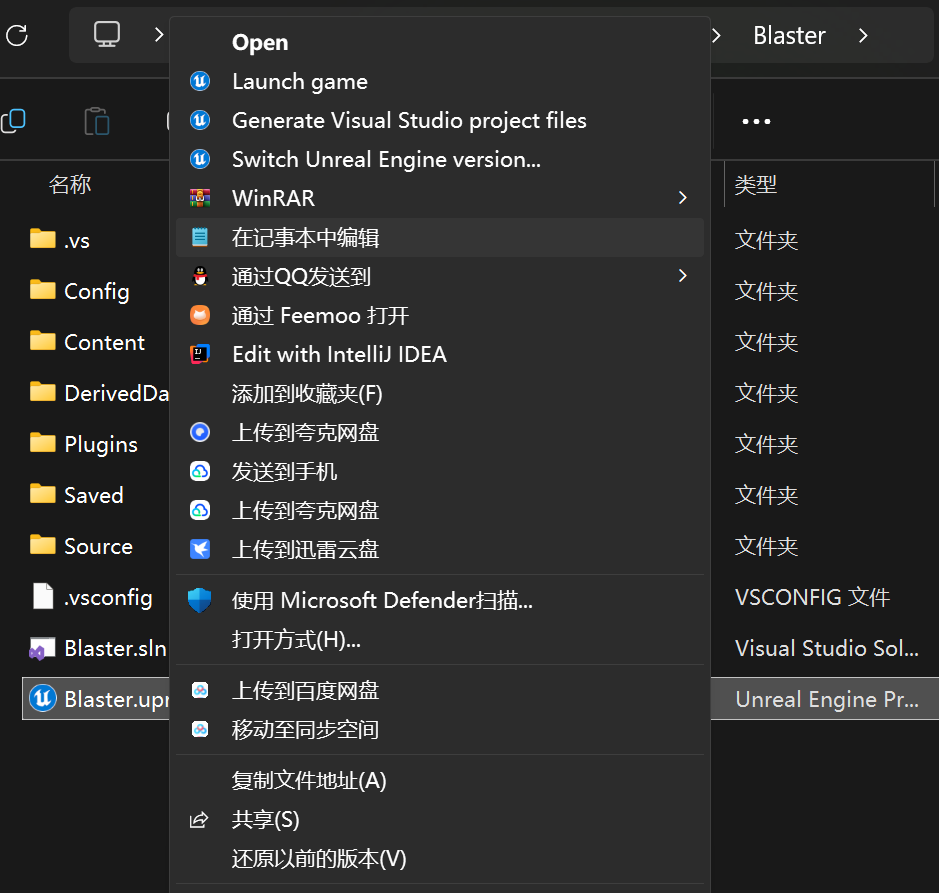Click the paste clipboard icon in the toolbar
This screenshot has height=893, width=939.
(x=96, y=121)
